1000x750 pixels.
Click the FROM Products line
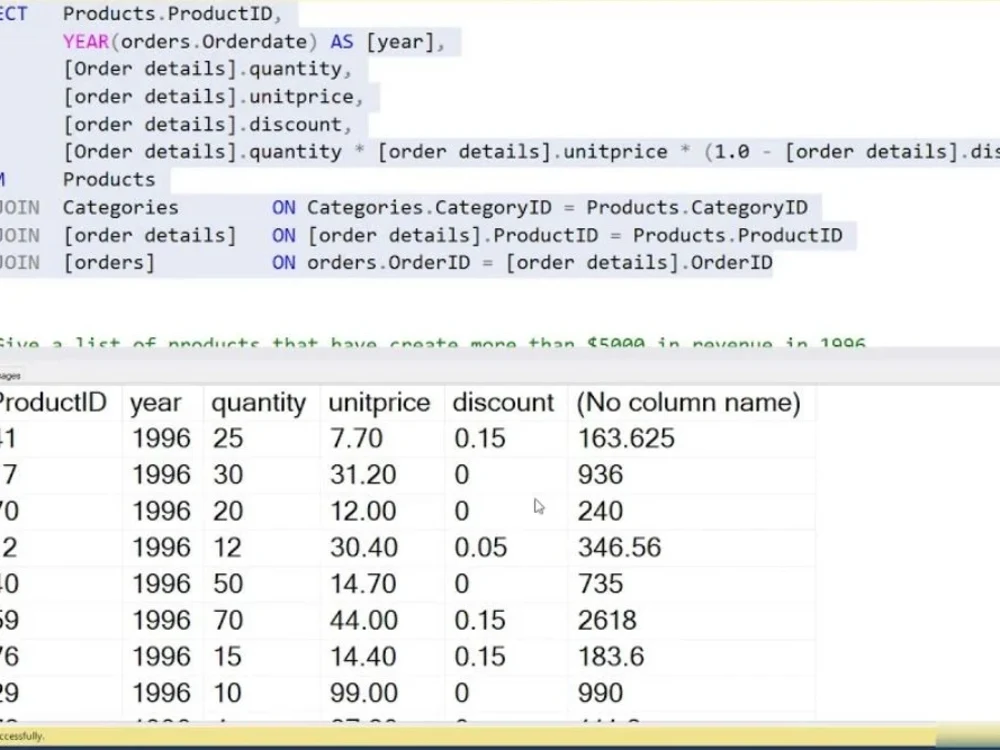(x=108, y=179)
